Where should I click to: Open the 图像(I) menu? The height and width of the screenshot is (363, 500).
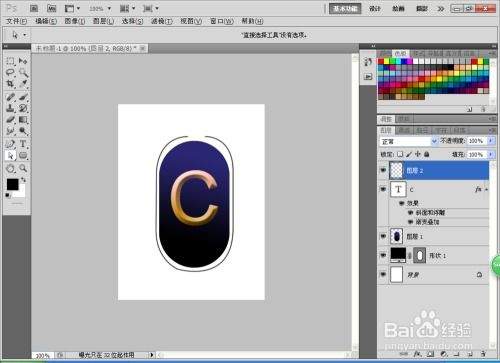point(75,21)
